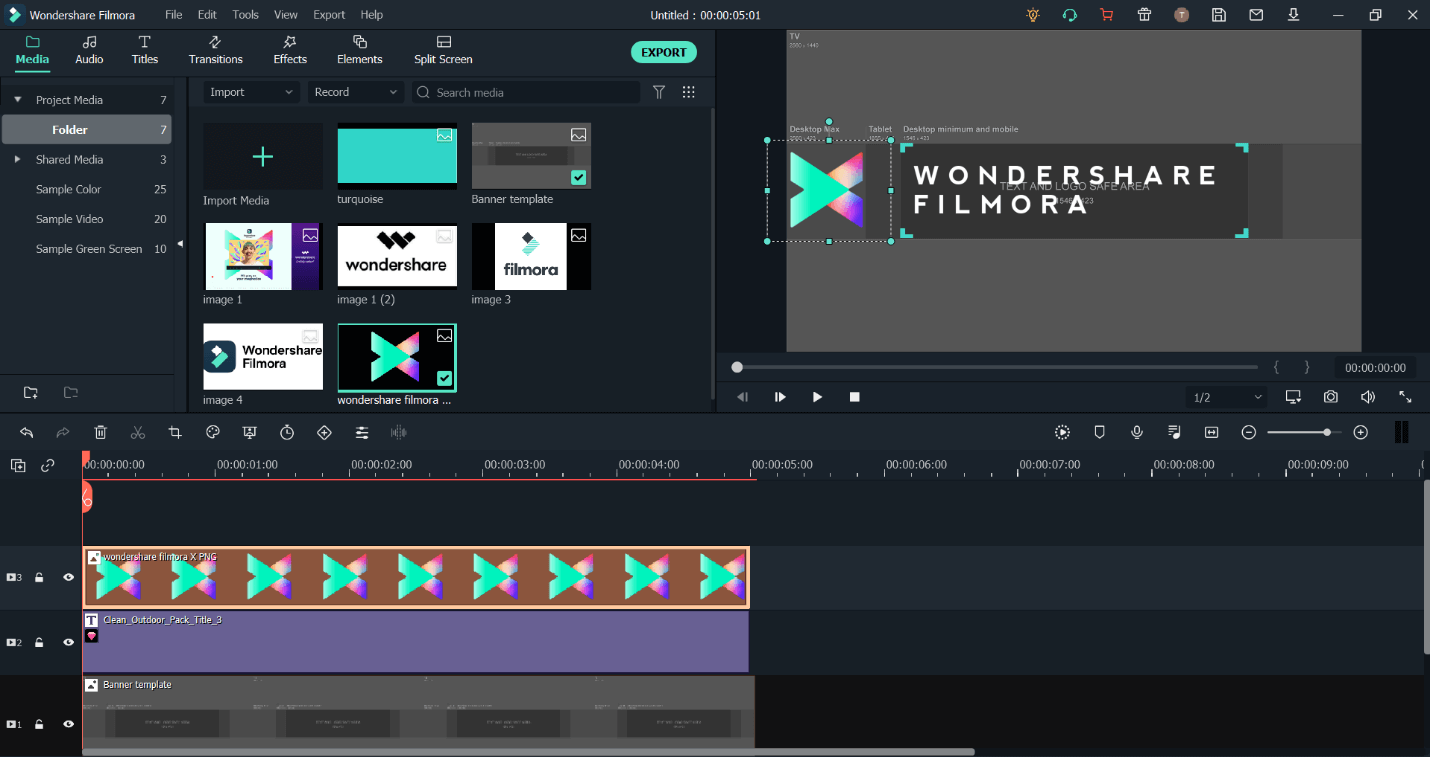Lock track 2 with the padlock
Screen dimensions: 1430x757
click(39, 642)
